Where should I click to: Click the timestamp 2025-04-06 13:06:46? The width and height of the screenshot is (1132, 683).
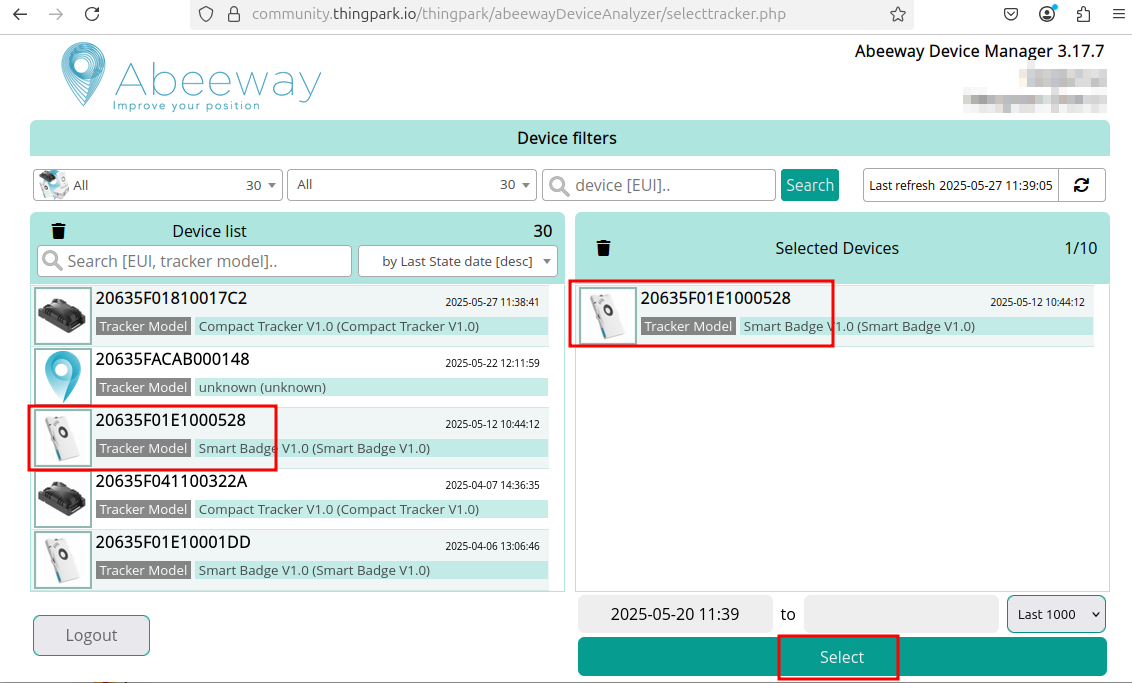492,547
